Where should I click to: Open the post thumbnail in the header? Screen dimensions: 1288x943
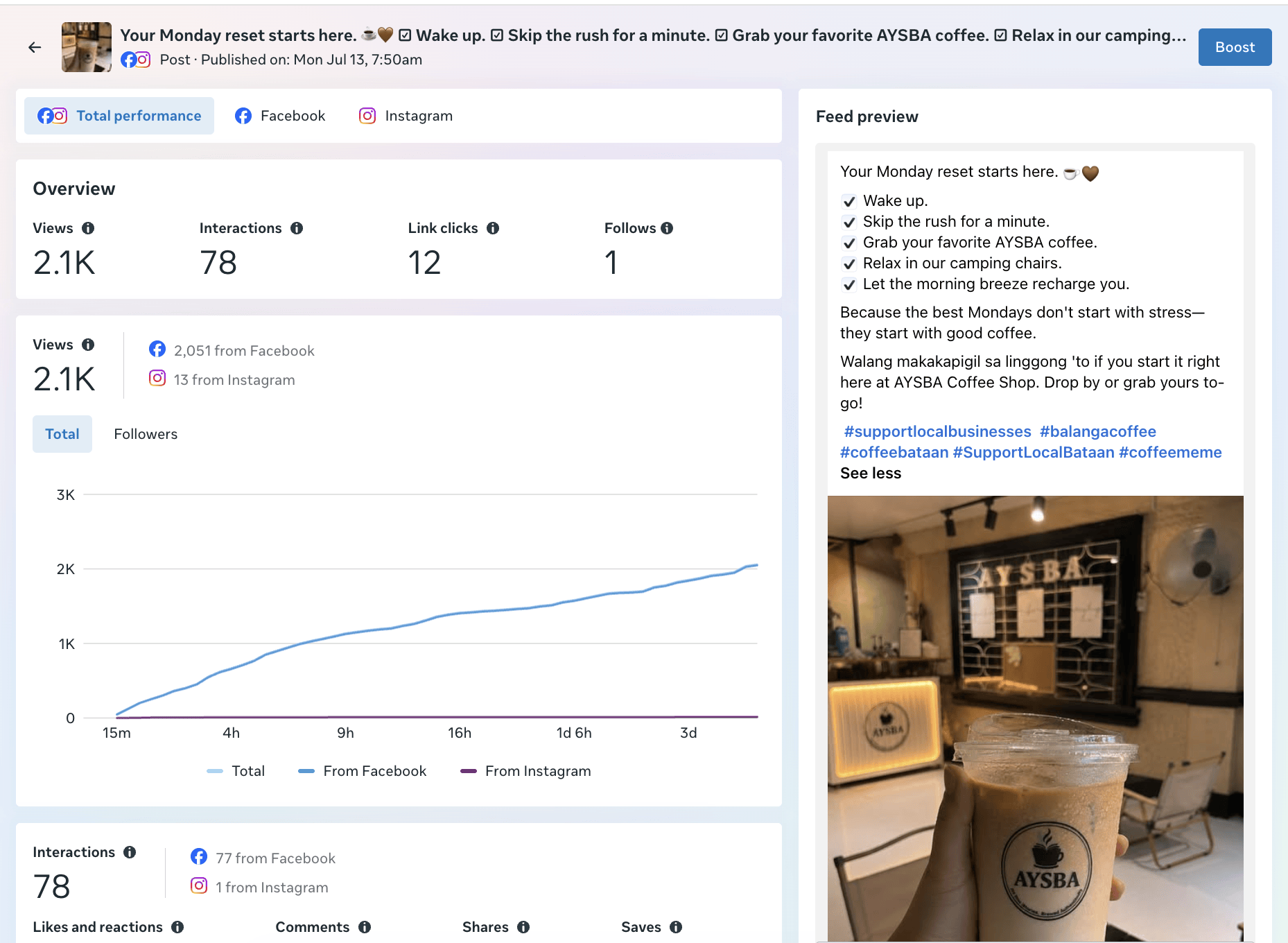pos(87,47)
